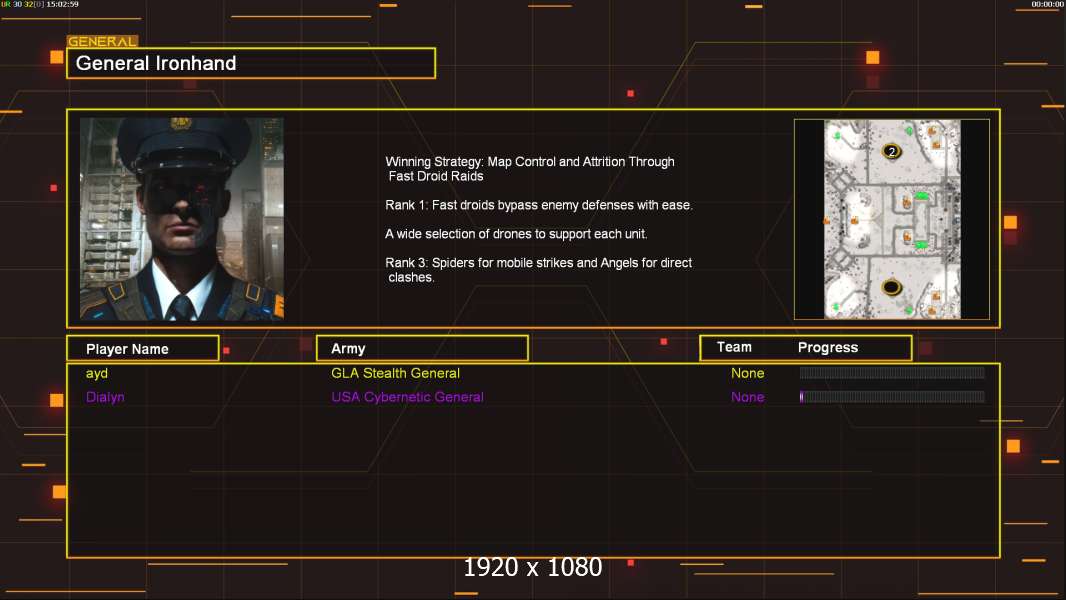Click USA Cybernetic General army entry
This screenshot has height=600, width=1066.
click(x=407, y=397)
